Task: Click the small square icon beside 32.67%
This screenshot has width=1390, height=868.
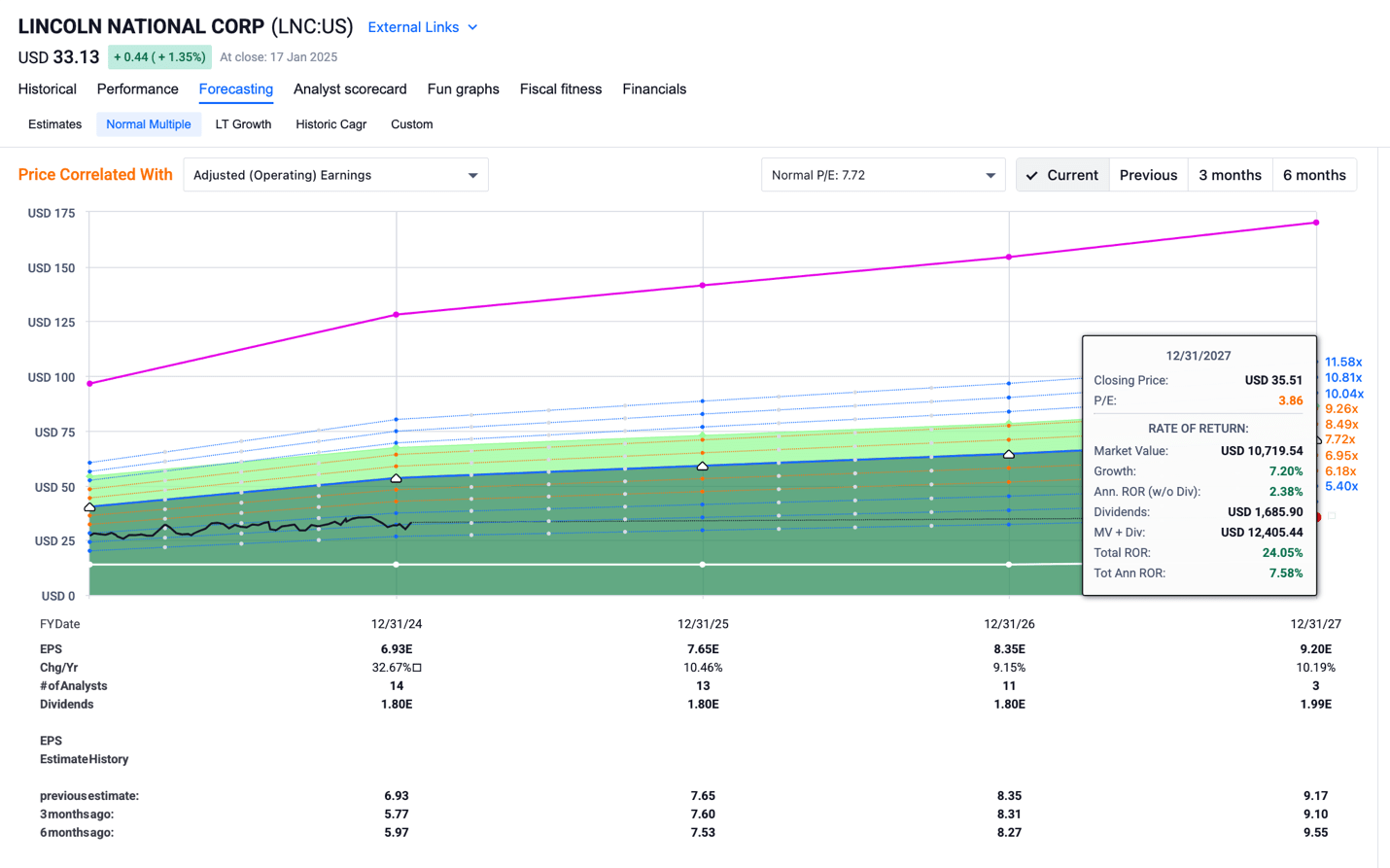Action: point(417,668)
